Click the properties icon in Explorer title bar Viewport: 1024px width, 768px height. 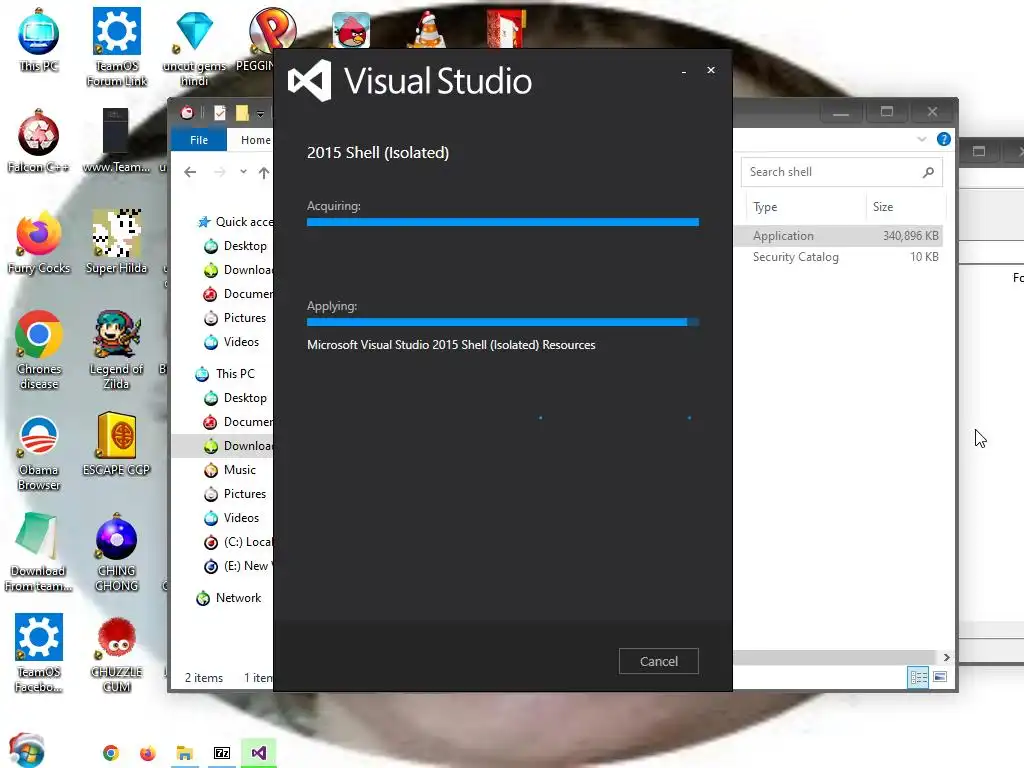(x=220, y=113)
